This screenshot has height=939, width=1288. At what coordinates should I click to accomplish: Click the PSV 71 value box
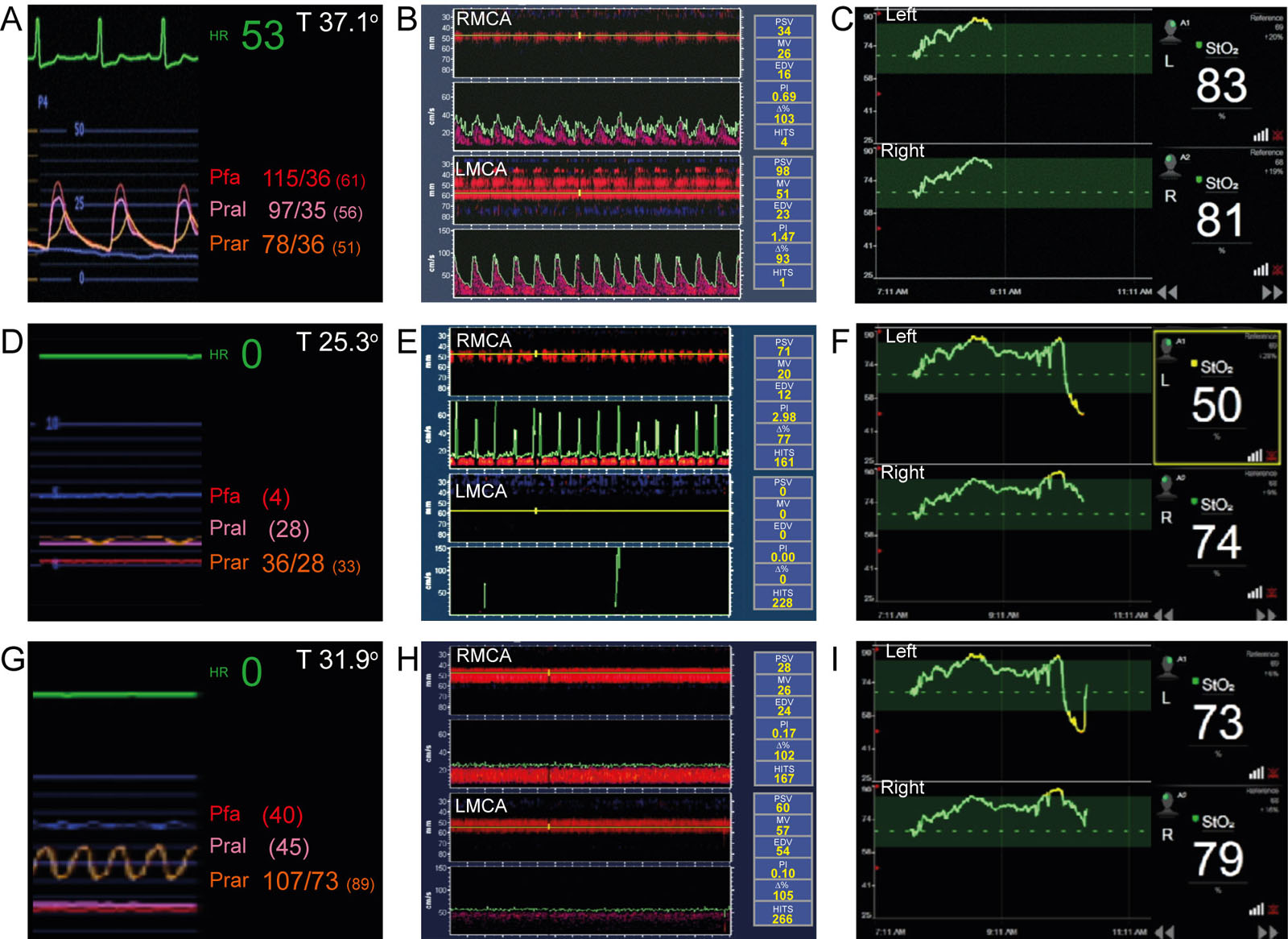[x=783, y=347]
